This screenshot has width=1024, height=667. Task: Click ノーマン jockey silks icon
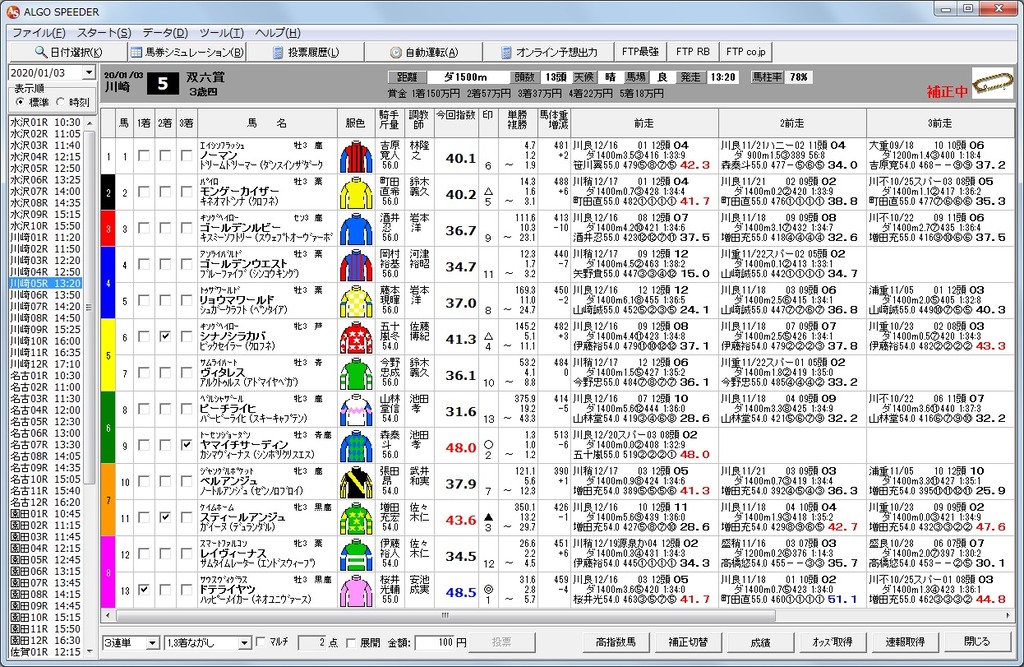pyautogui.click(x=356, y=157)
